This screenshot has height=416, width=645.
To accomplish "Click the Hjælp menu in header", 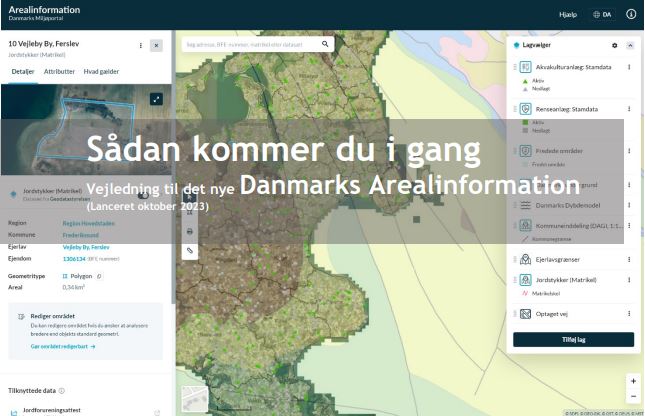I will click(568, 14).
